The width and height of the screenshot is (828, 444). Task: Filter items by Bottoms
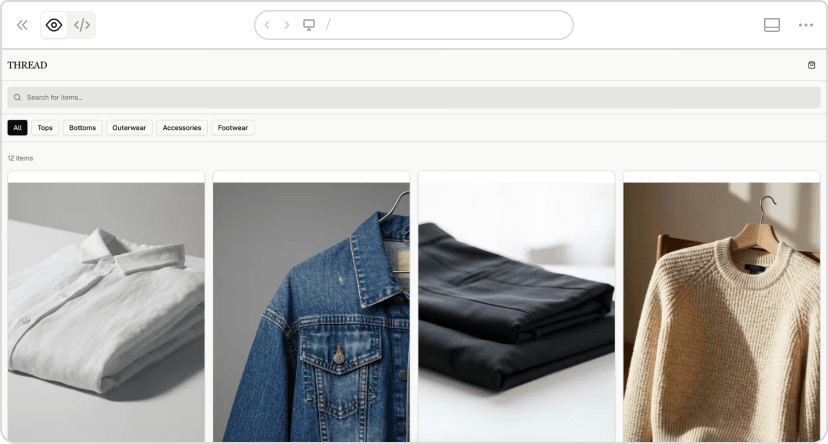coord(82,128)
